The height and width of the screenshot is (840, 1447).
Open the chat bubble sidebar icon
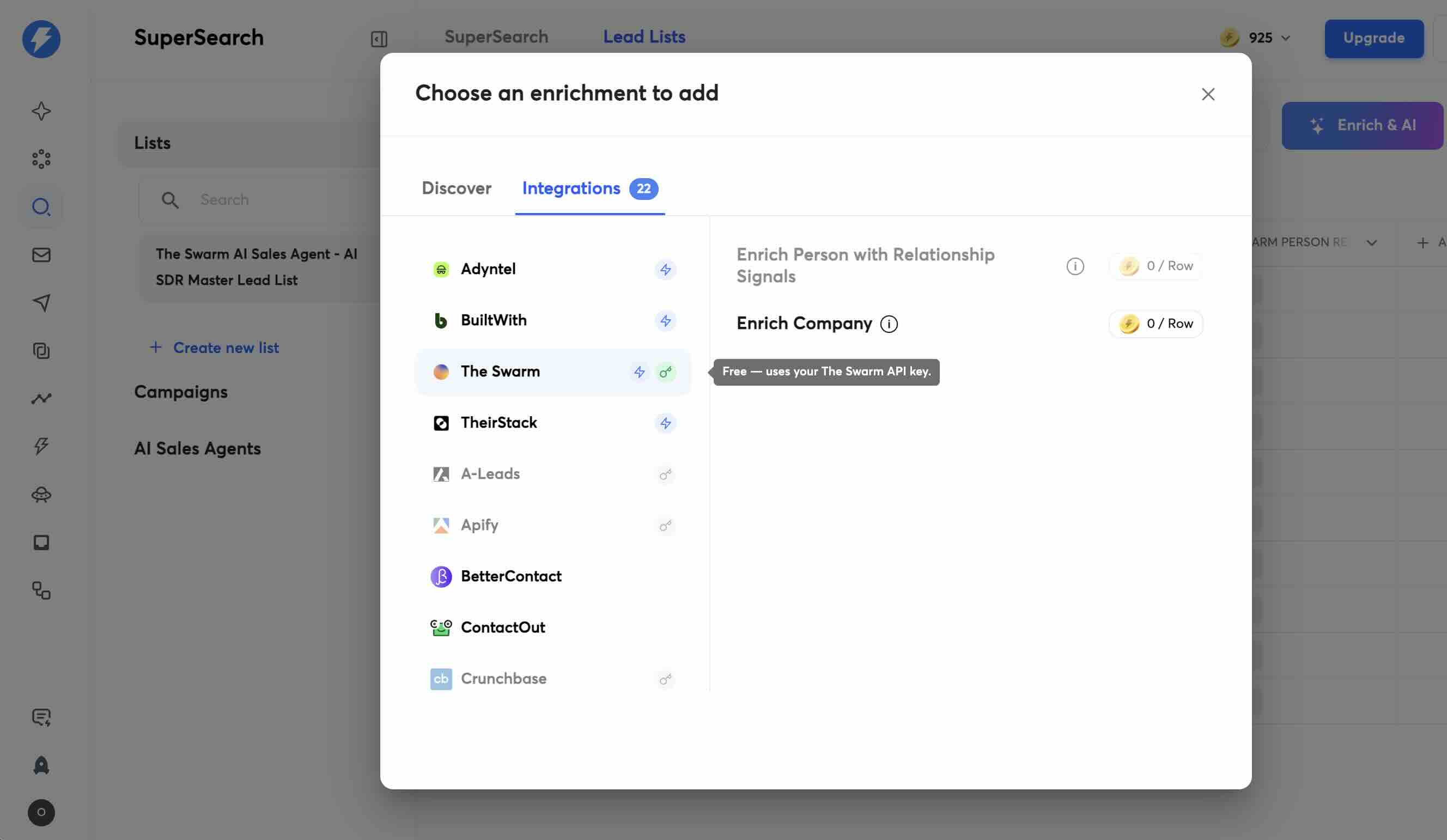click(41, 717)
